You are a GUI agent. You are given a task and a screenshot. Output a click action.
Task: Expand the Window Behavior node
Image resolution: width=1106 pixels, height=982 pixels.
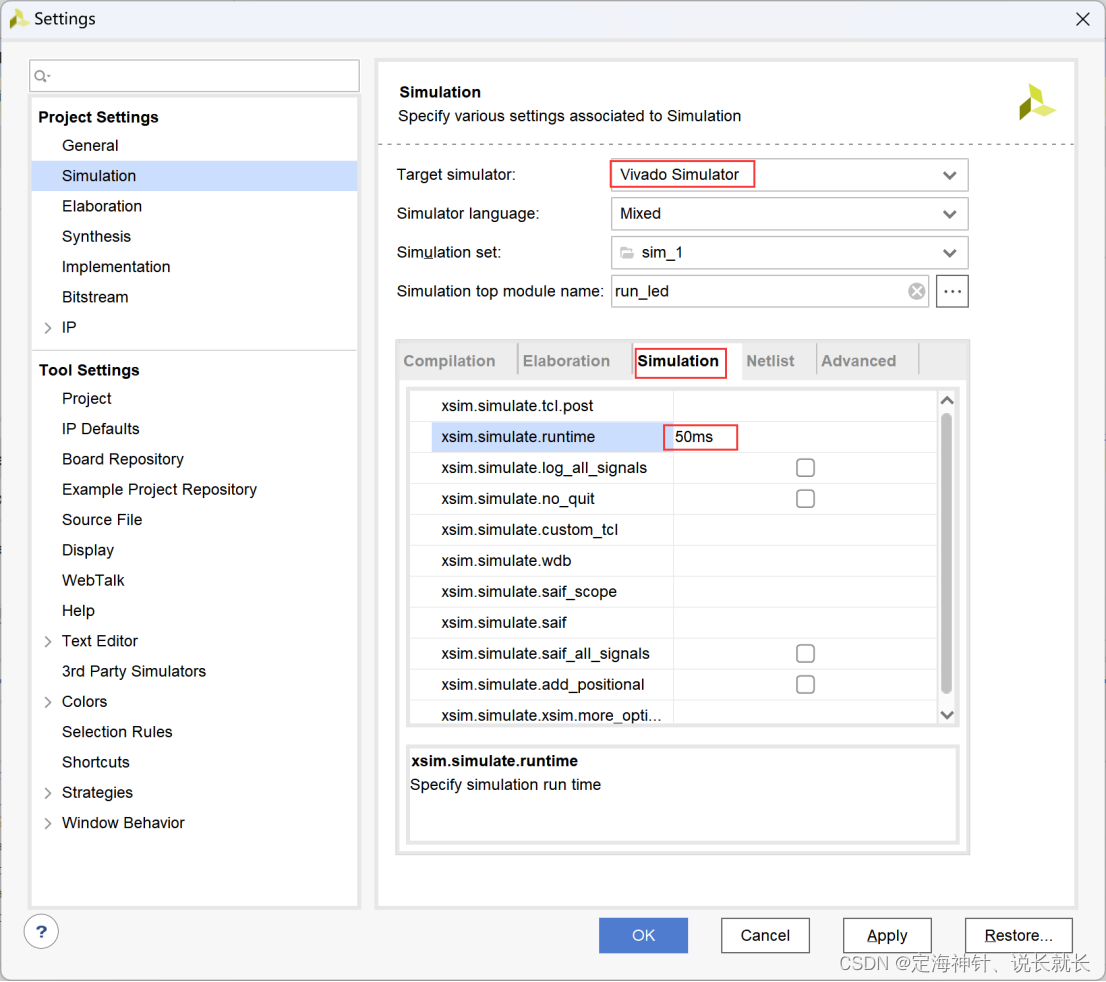48,823
